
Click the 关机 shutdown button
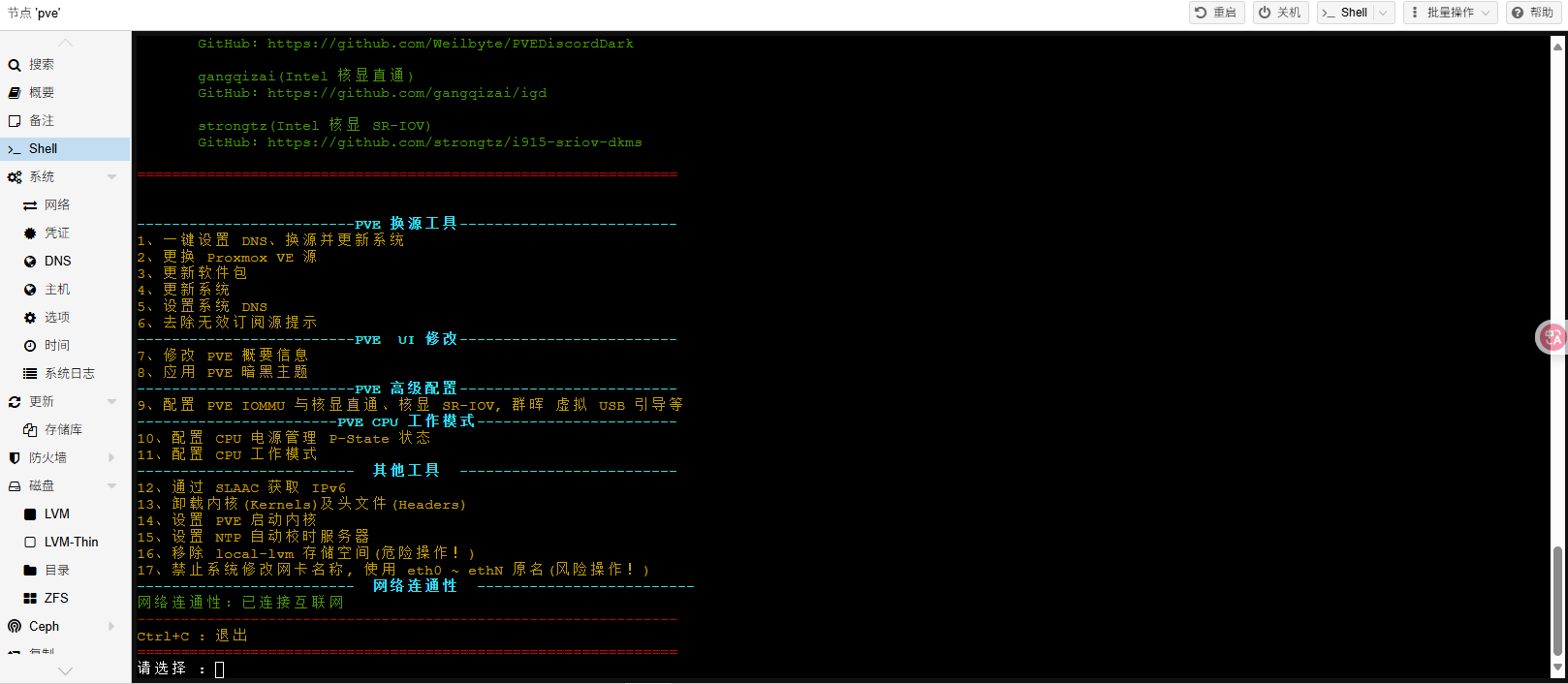click(x=1281, y=13)
